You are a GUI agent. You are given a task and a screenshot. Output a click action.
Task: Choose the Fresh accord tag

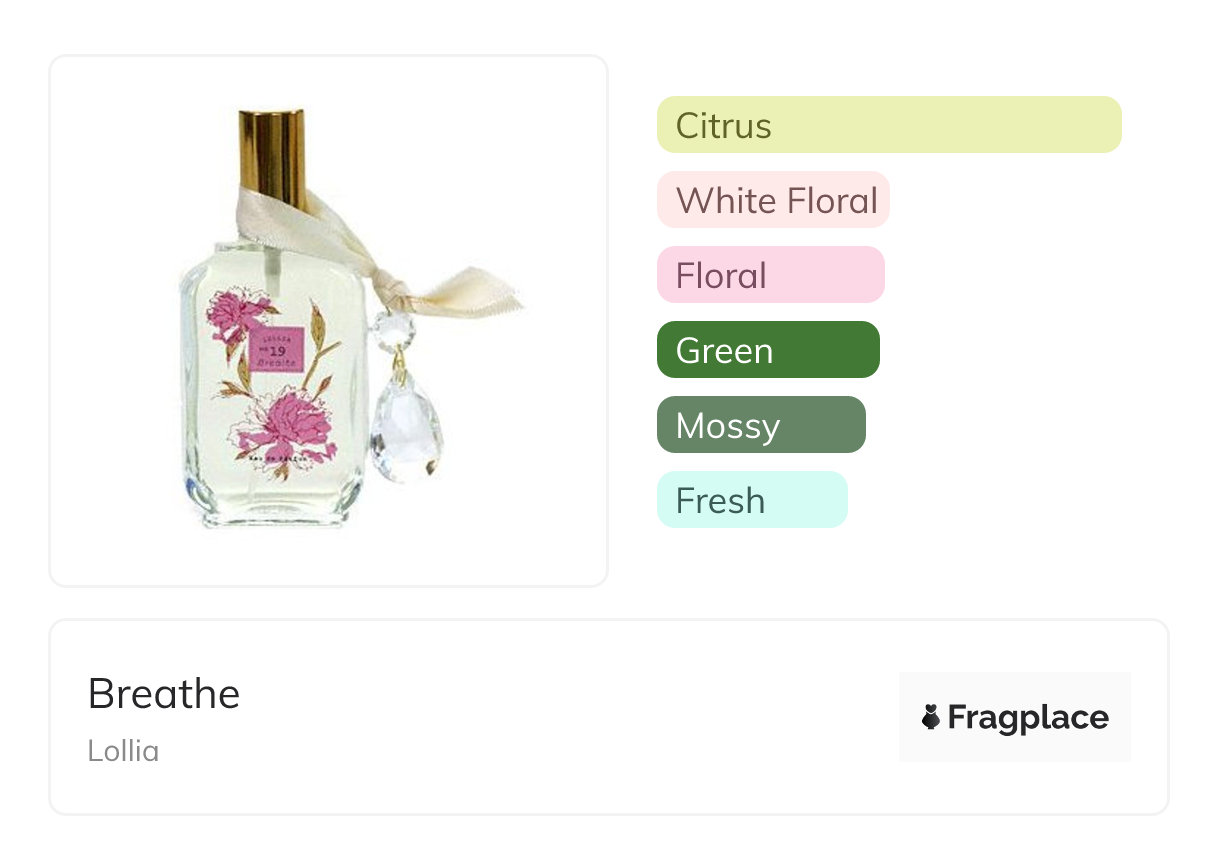[x=752, y=500]
